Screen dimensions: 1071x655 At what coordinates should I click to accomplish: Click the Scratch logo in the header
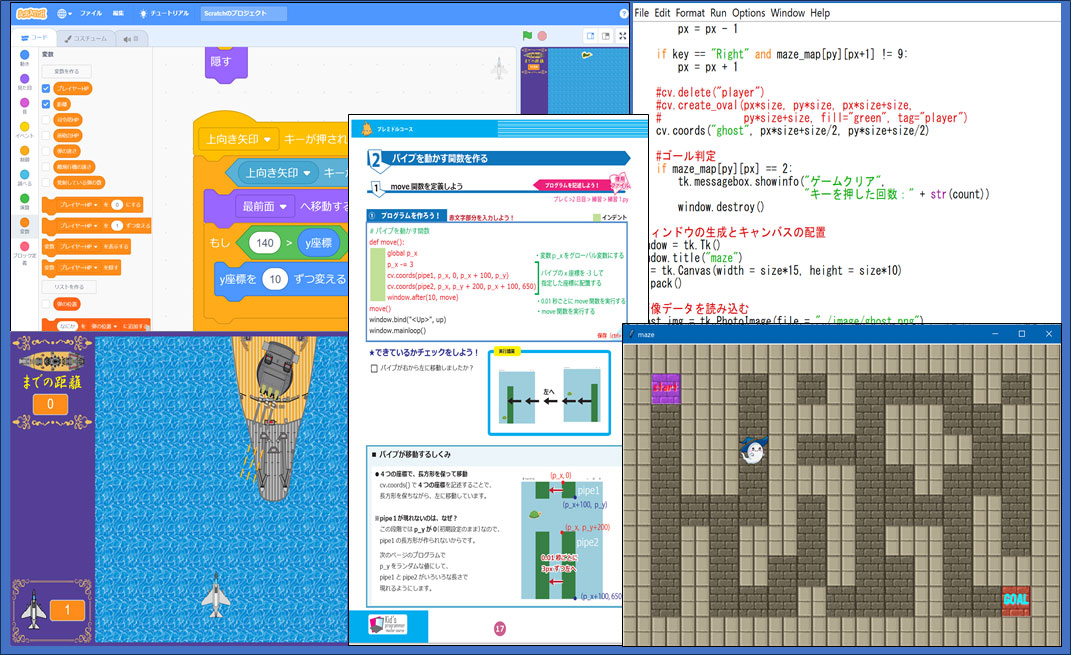31,14
